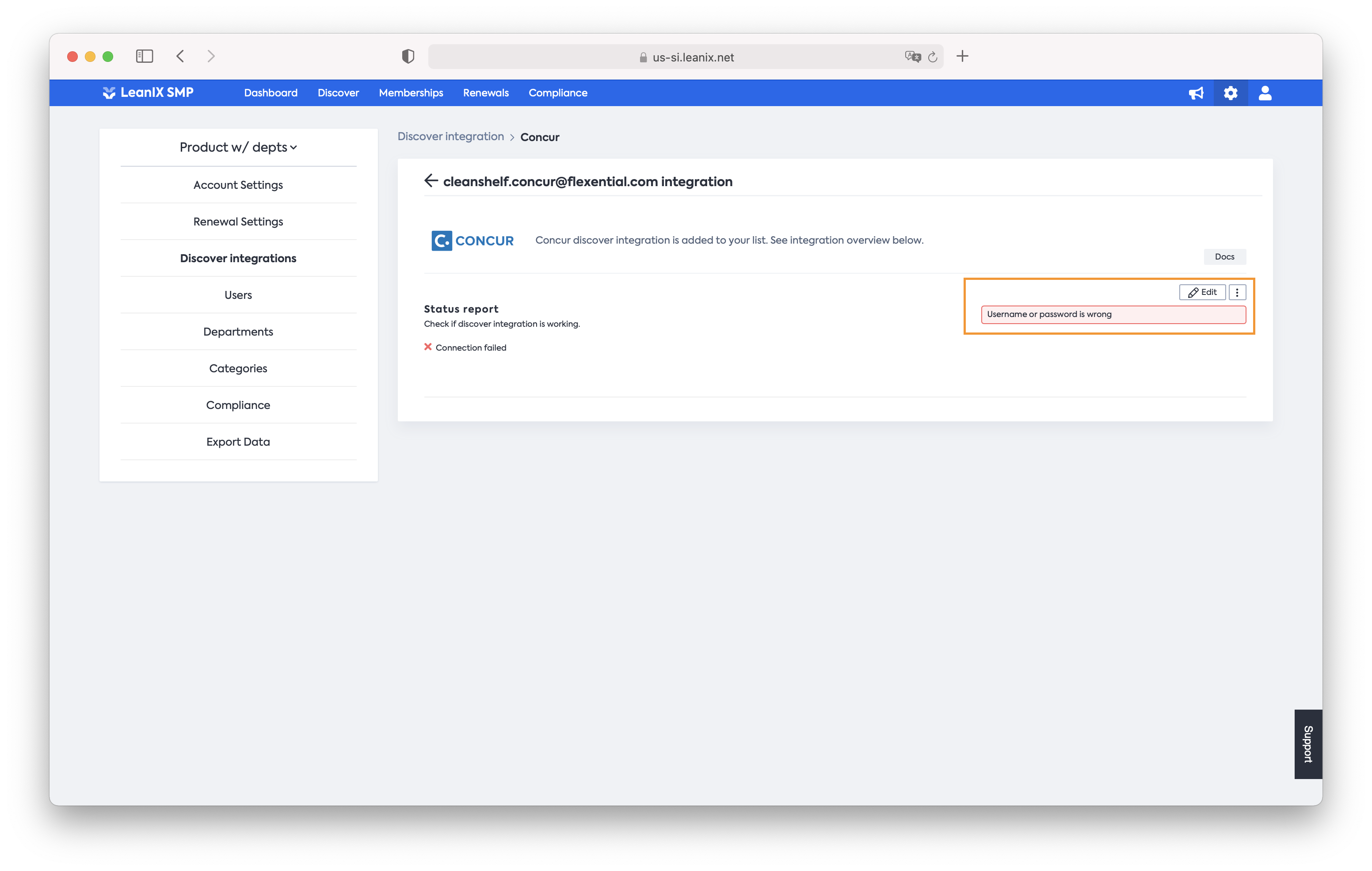Open Compliance in the top navigation
The height and width of the screenshot is (871, 1372).
558,92
